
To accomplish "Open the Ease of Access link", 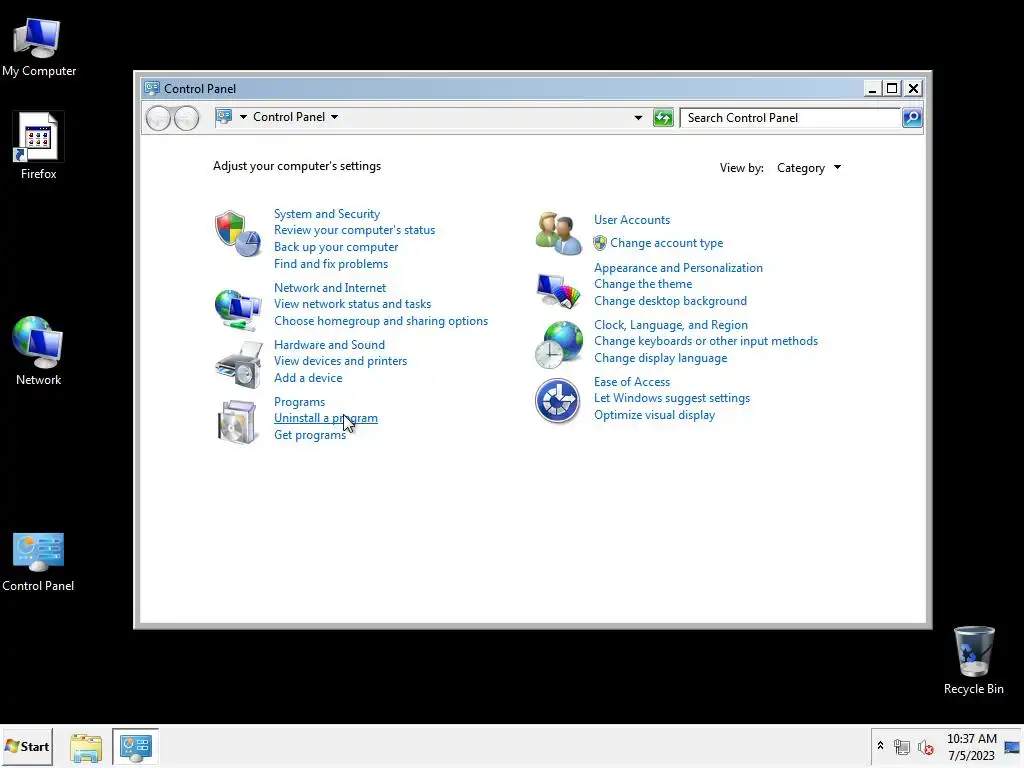I will tap(632, 381).
